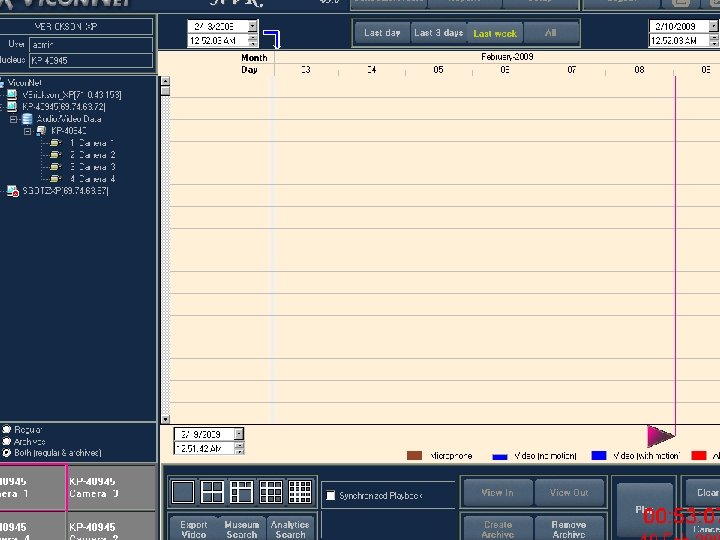Click the disconnected SGDTZXP computer icon
This screenshot has height=540, width=720.
13,191
